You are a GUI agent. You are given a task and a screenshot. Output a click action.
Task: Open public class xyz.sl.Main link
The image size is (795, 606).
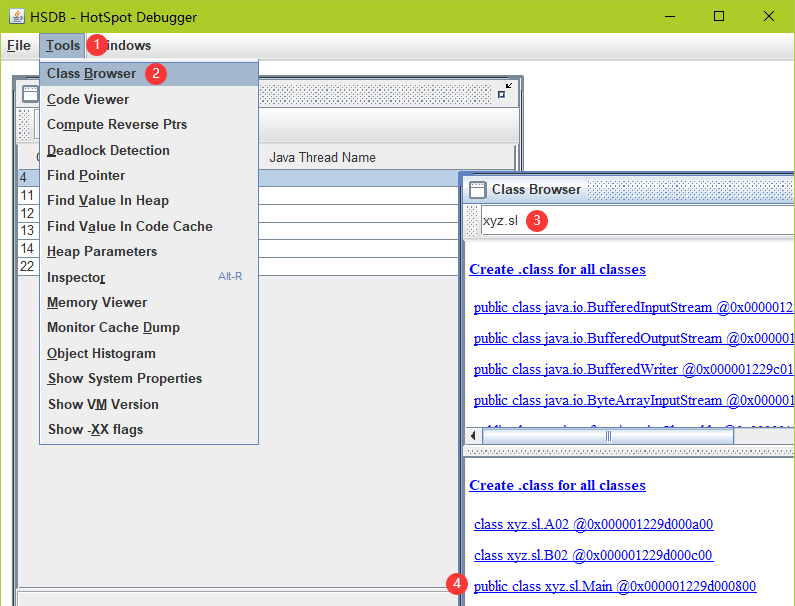615,586
